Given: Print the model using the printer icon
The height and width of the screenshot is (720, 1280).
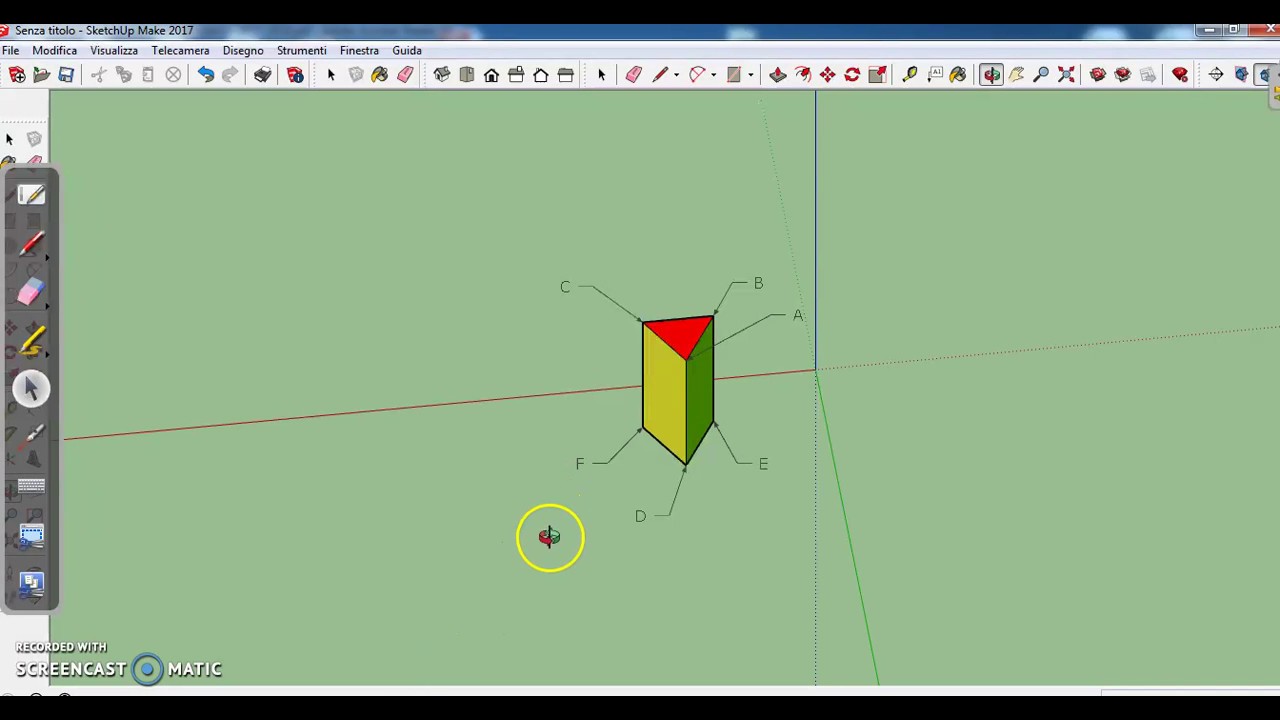Looking at the screenshot, I should pos(263,75).
